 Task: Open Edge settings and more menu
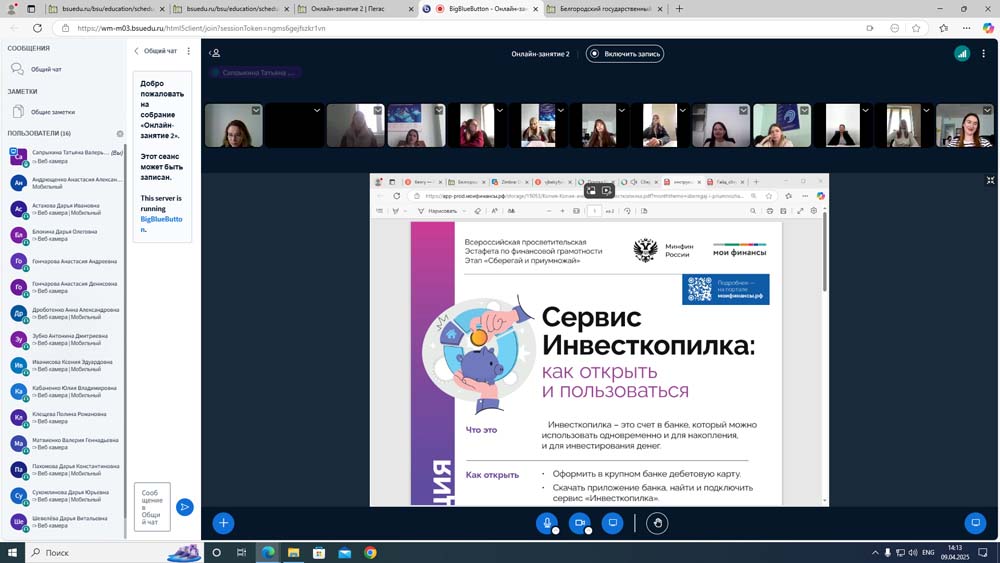(x=967, y=28)
